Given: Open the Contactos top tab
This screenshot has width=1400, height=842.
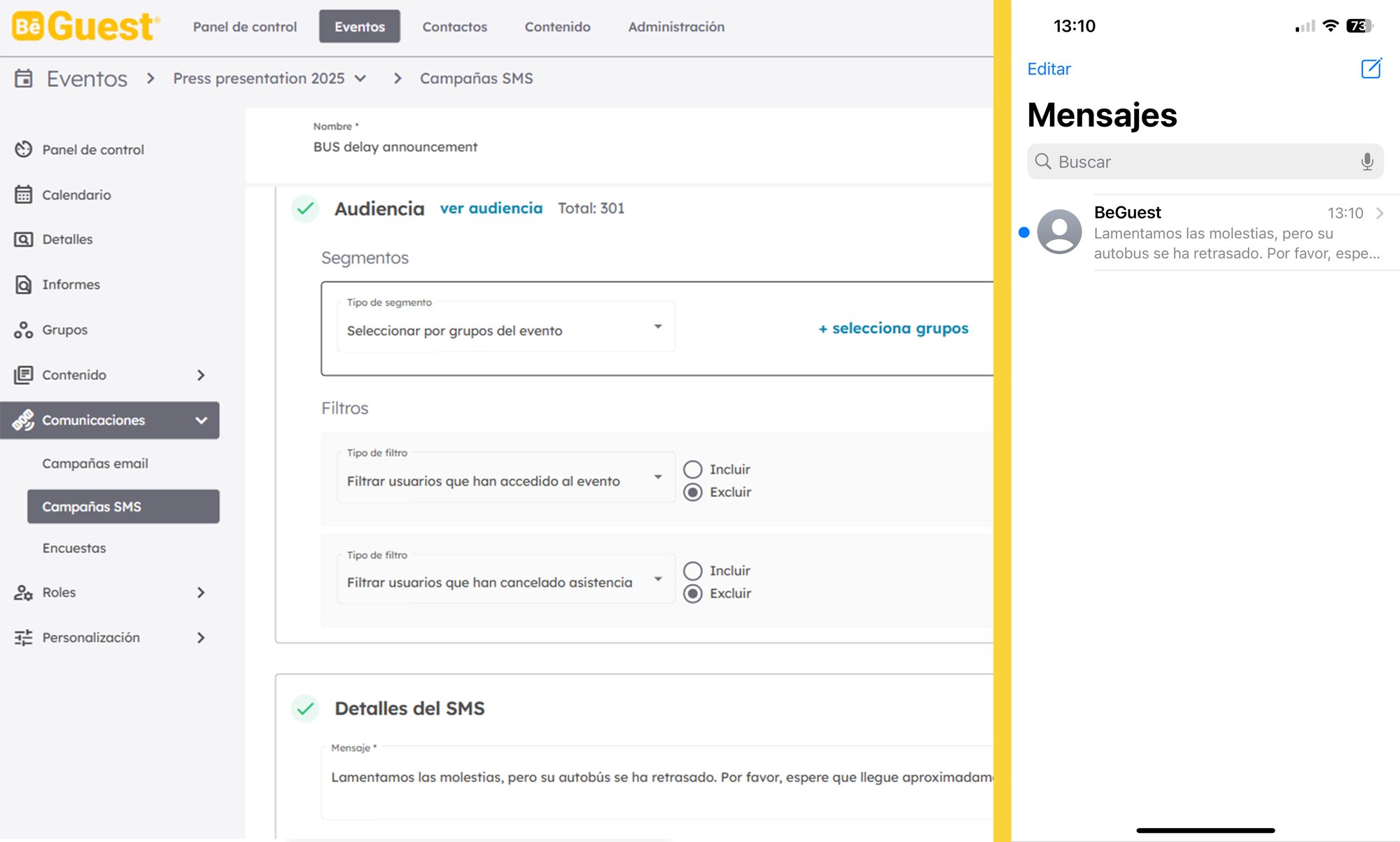Looking at the screenshot, I should coord(455,27).
